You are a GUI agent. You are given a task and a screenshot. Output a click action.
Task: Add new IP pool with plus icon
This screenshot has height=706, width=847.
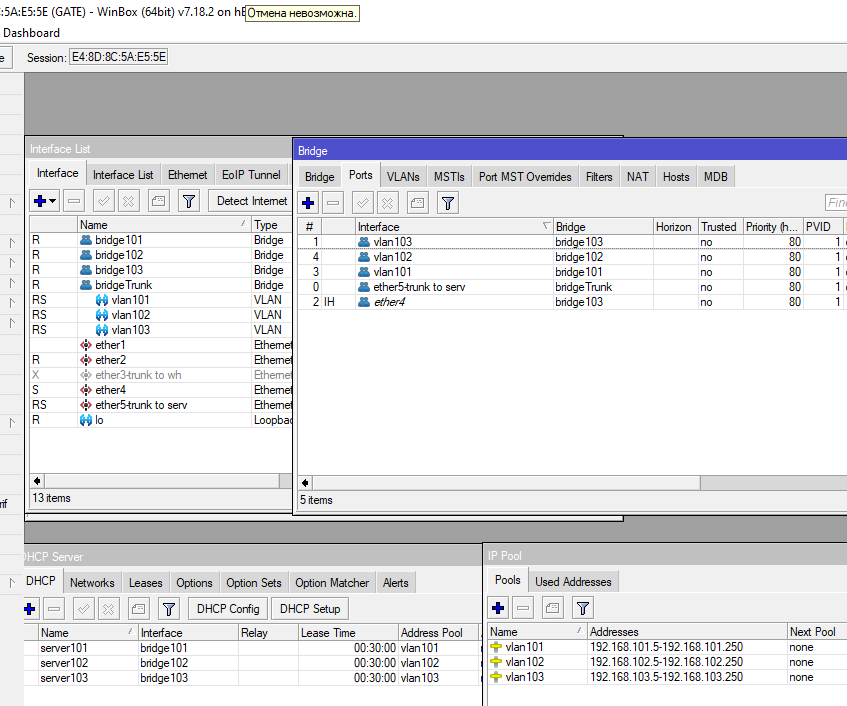coord(498,608)
